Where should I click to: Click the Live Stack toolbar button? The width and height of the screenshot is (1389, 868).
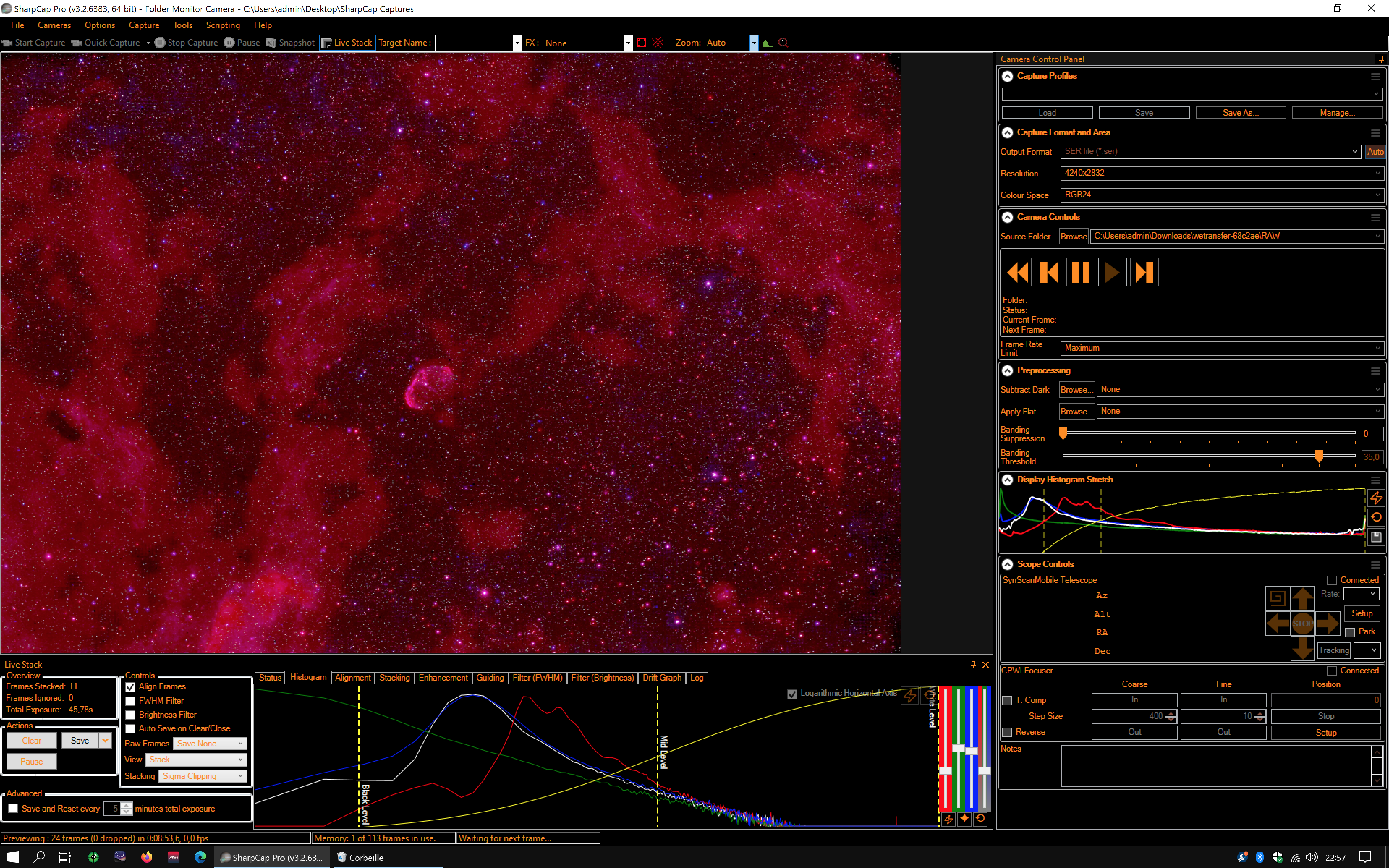(347, 42)
